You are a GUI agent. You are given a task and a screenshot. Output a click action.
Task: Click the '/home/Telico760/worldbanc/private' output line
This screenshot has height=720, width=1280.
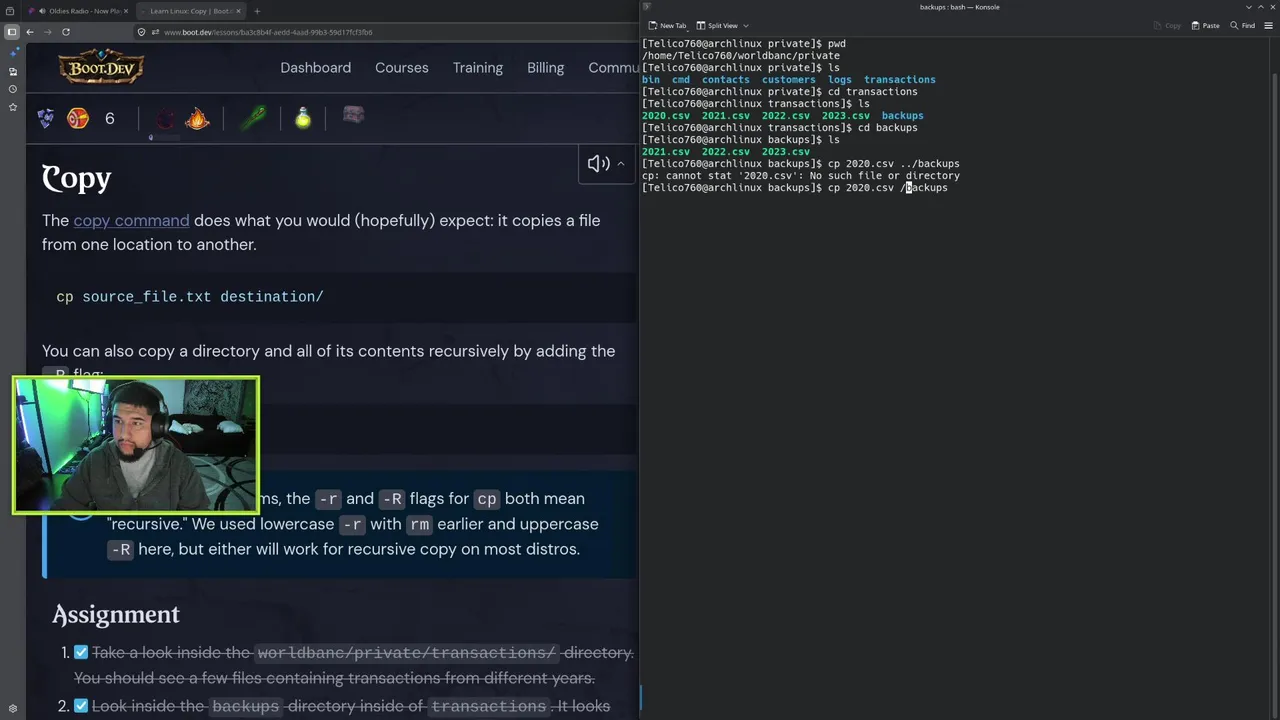[x=741, y=56]
